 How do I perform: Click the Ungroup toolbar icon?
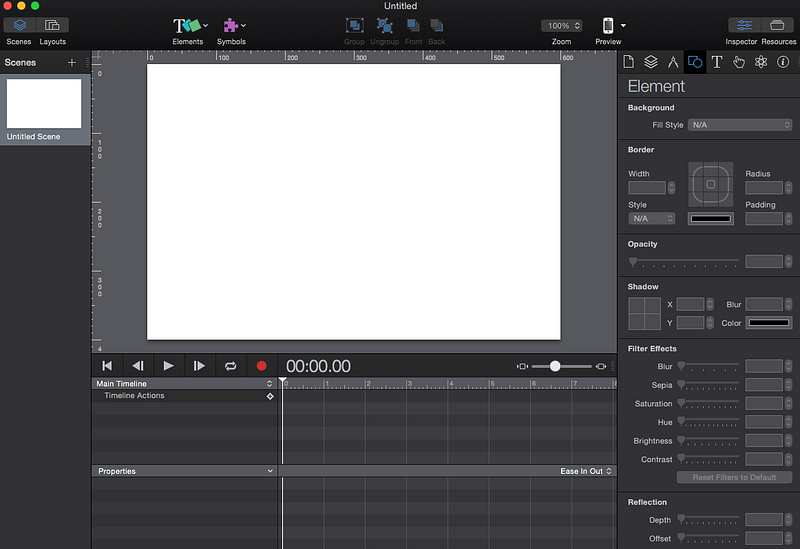coord(384,26)
